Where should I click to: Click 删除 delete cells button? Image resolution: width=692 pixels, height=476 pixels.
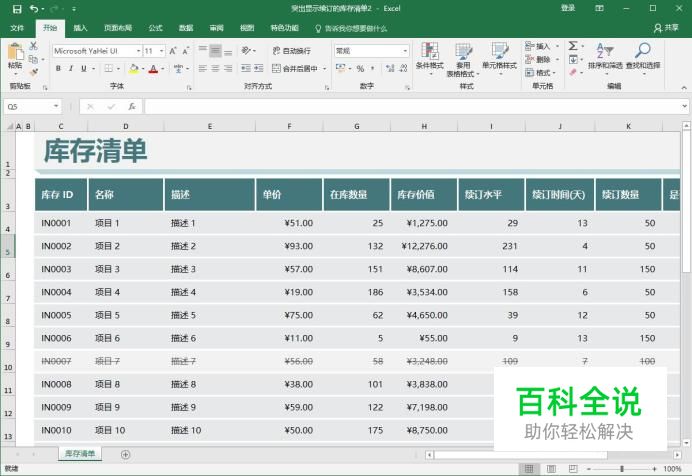[x=538, y=60]
